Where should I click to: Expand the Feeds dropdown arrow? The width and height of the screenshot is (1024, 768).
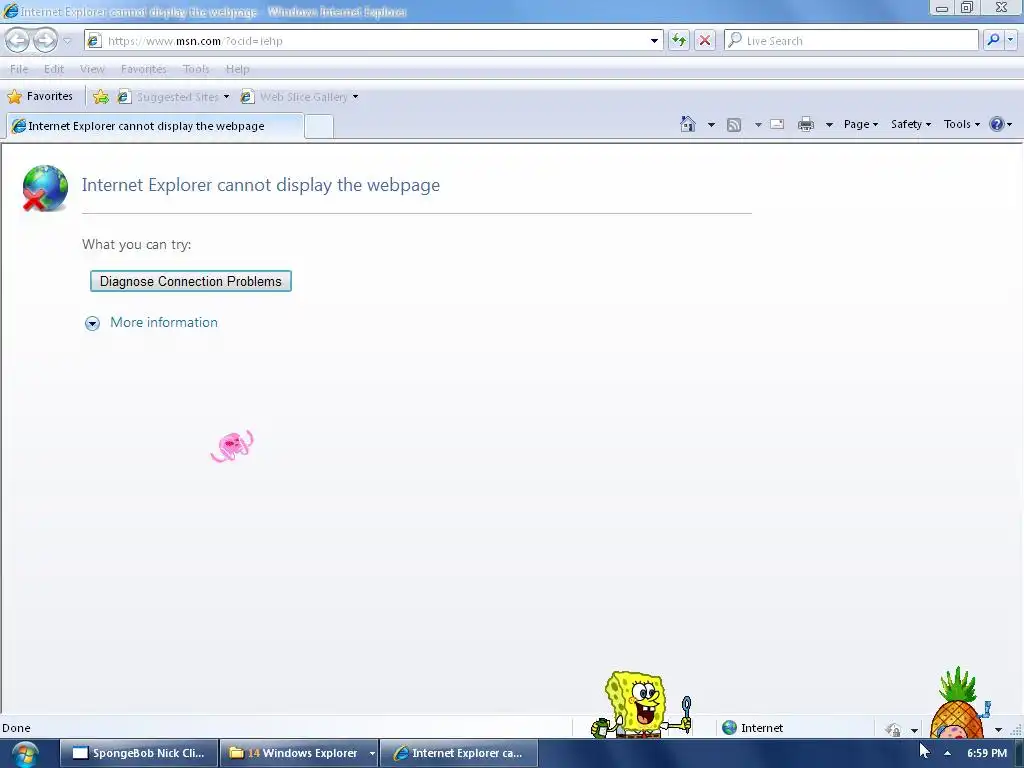pos(758,125)
